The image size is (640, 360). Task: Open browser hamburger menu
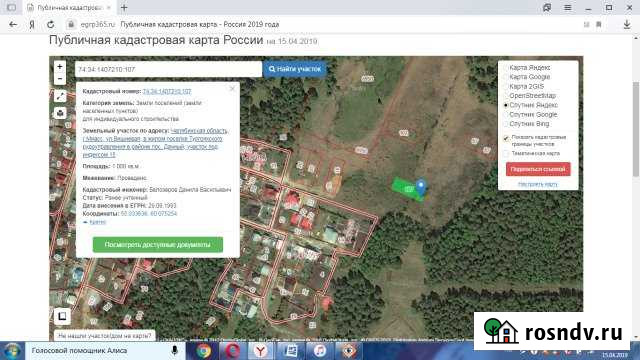(x=568, y=7)
